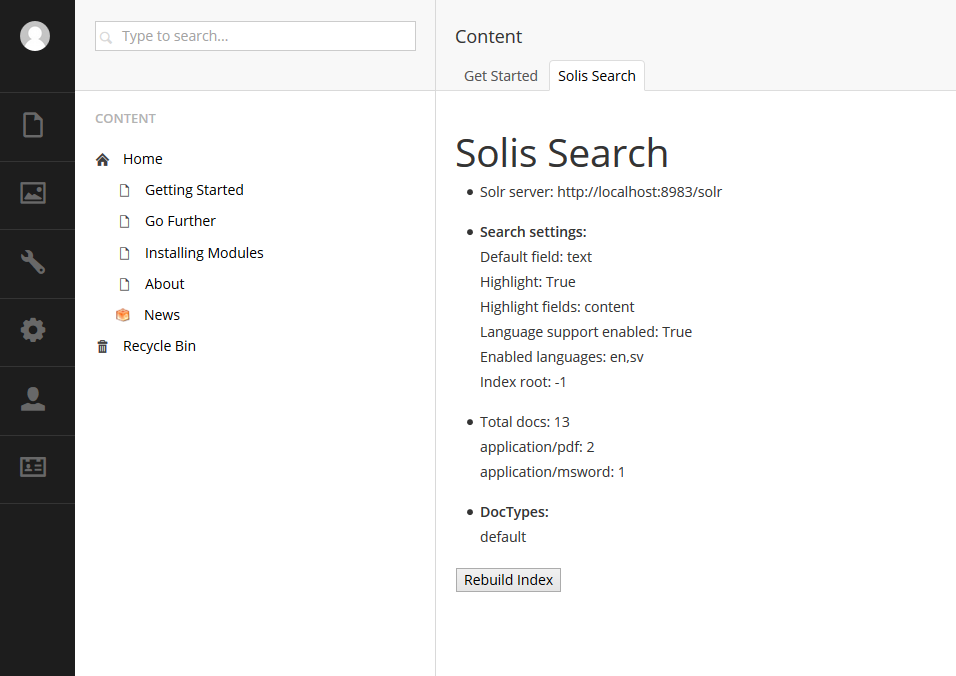Click the 'Index root: -1' line
This screenshot has height=676, width=956.
[x=523, y=382]
